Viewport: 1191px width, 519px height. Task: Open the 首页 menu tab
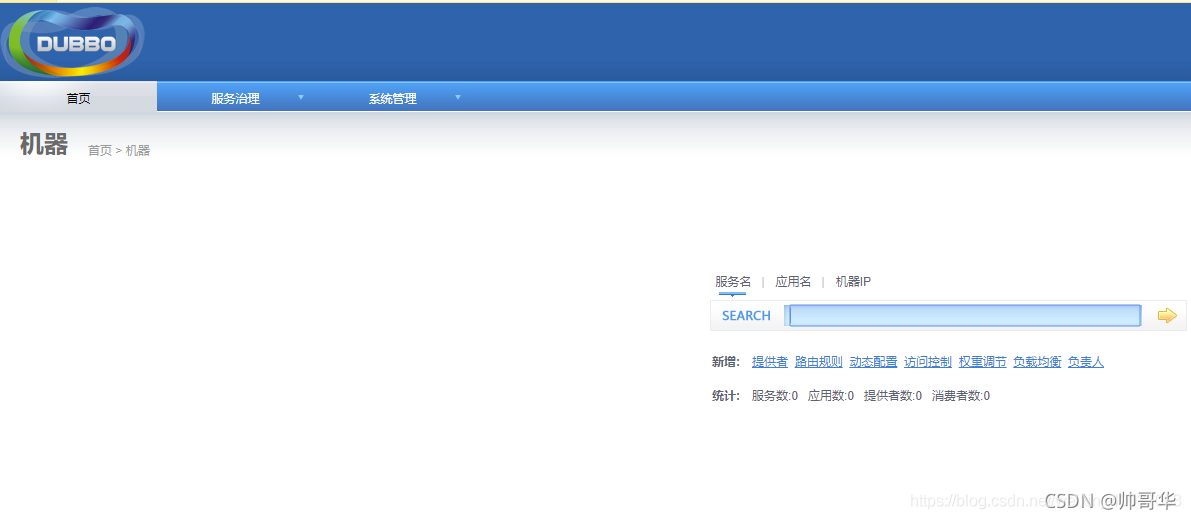[x=78, y=98]
